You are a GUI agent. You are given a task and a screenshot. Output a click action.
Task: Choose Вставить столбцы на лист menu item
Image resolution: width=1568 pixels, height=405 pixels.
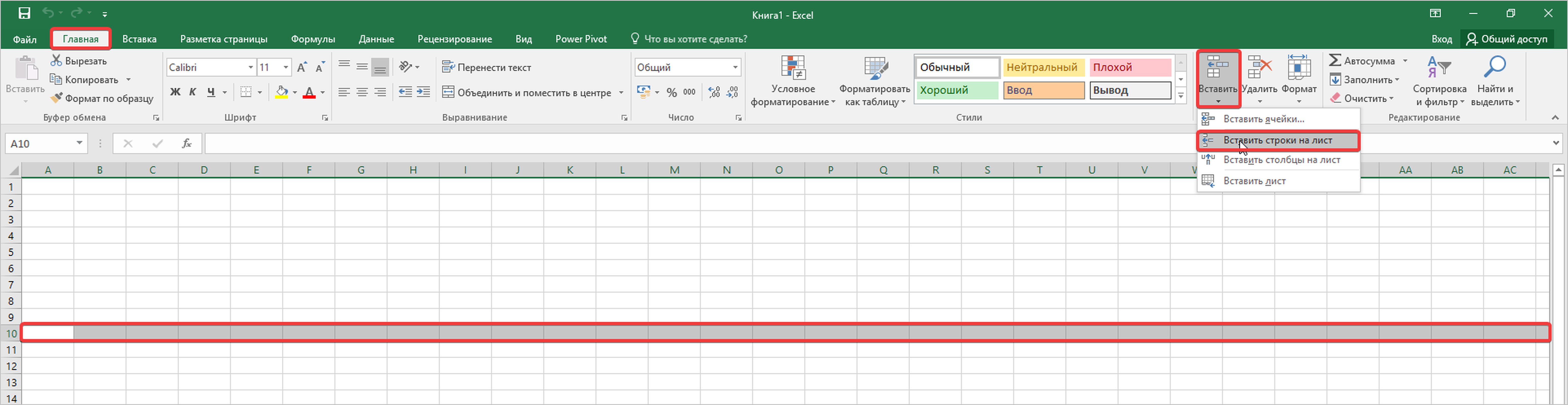click(x=1281, y=160)
